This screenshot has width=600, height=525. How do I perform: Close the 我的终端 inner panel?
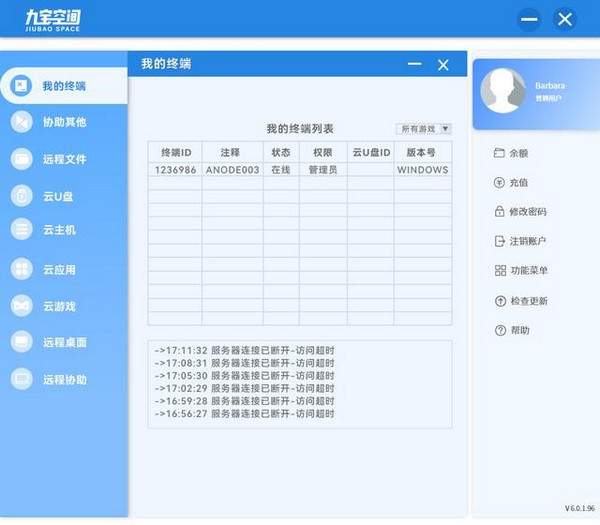[x=443, y=65]
